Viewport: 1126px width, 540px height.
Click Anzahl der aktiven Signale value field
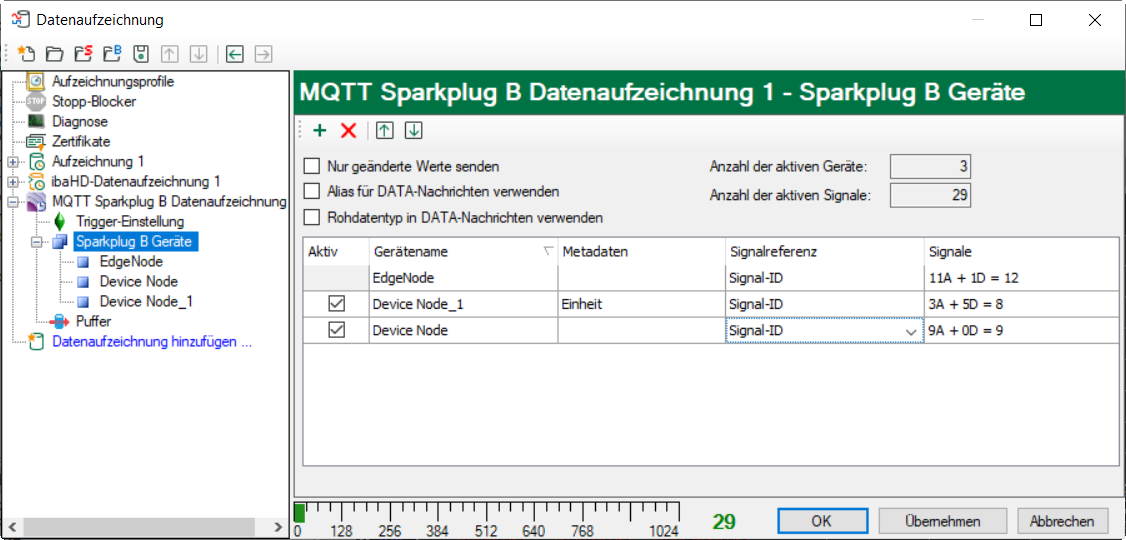click(x=931, y=195)
